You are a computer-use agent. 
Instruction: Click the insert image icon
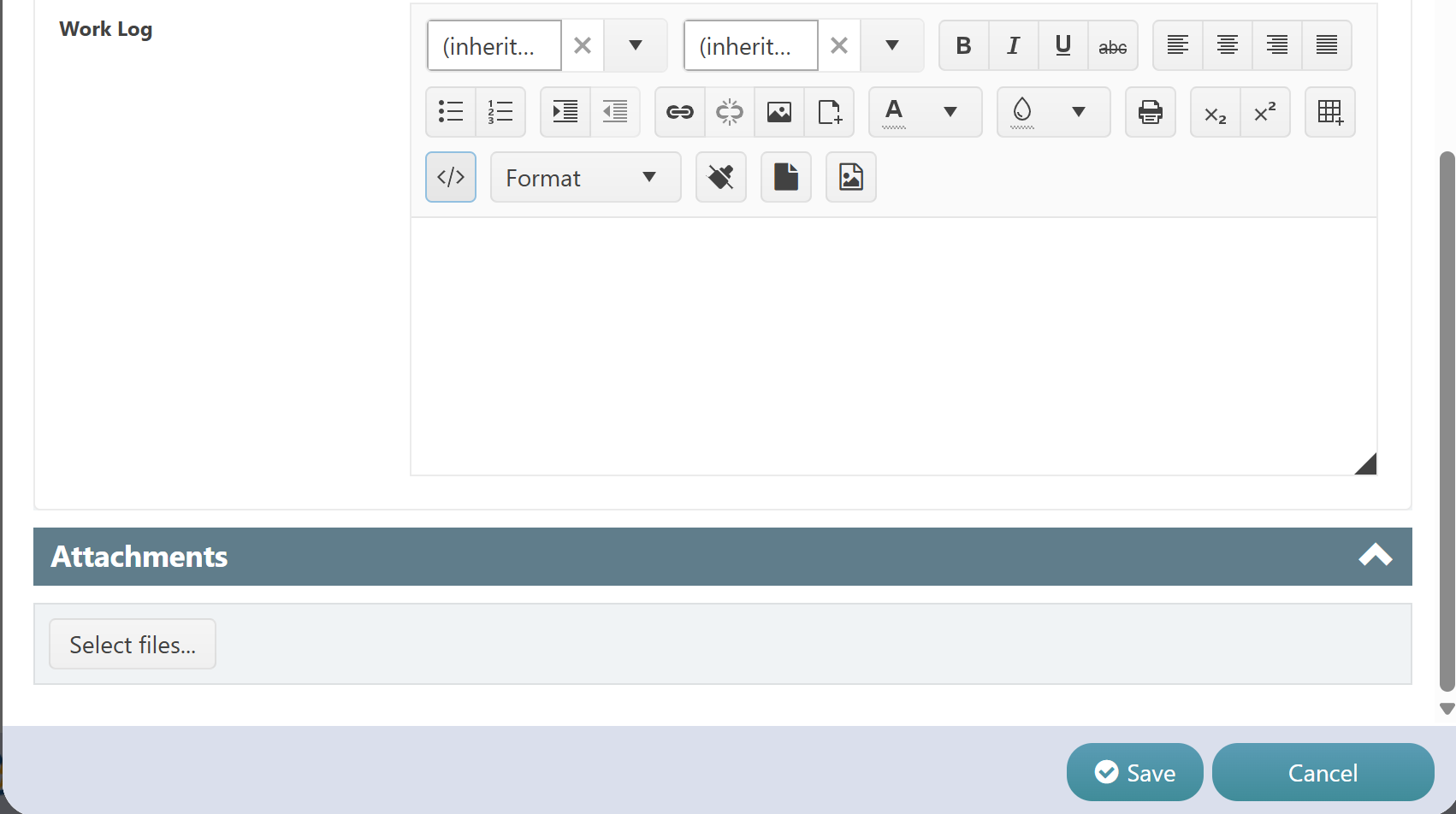pyautogui.click(x=778, y=112)
